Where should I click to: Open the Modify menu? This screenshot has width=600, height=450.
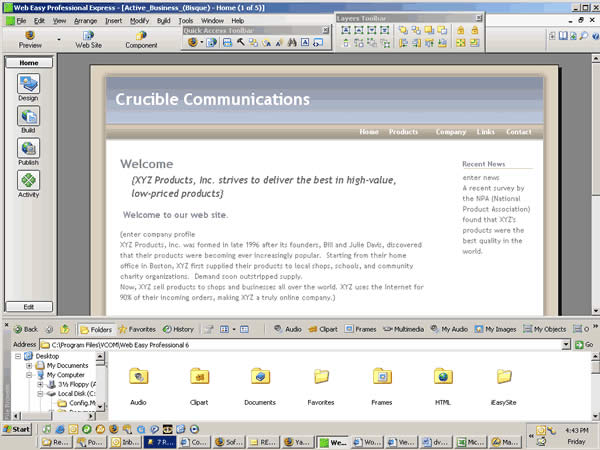pyautogui.click(x=139, y=21)
